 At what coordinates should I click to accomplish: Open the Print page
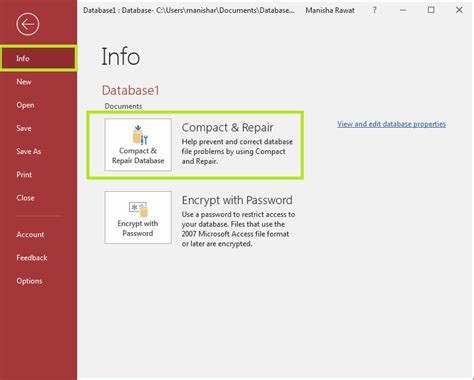pos(24,175)
